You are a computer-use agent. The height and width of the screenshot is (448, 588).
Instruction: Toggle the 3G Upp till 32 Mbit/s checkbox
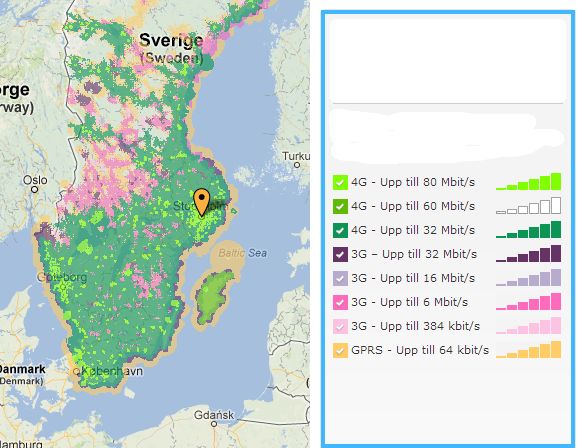pyautogui.click(x=340, y=255)
